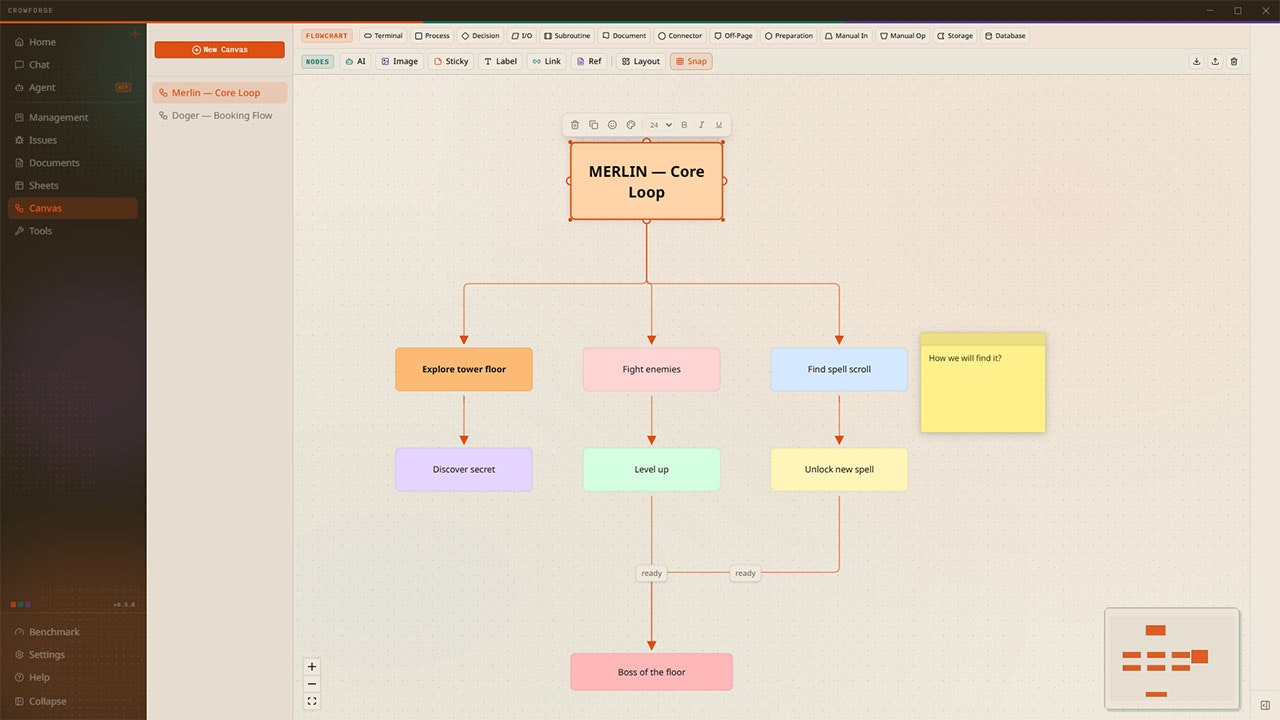This screenshot has height=720, width=1280.
Task: Click the minimap thumbnail
Action: 1172,658
